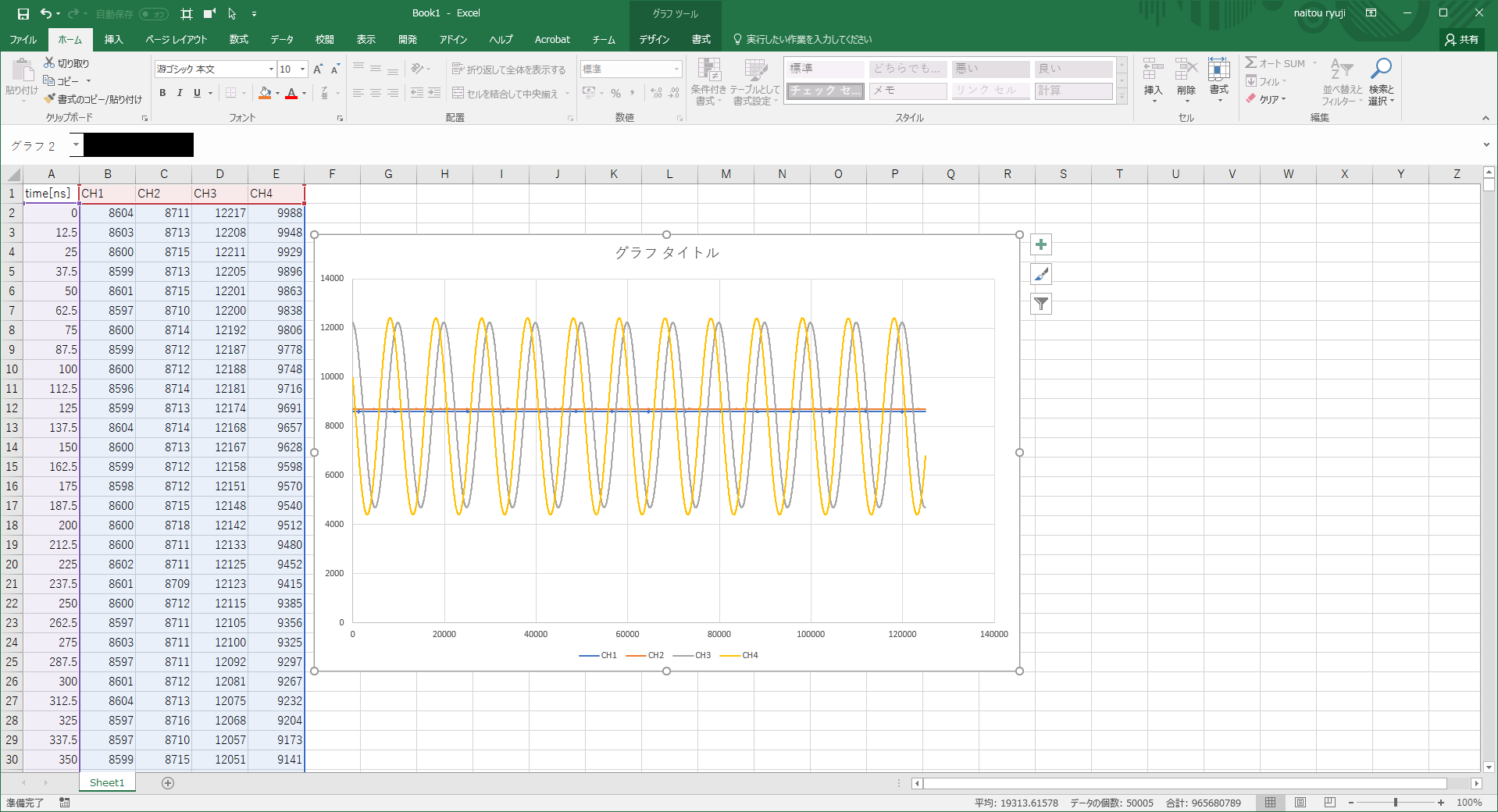Apply bold formatting with B button
The width and height of the screenshot is (1498, 812).
[162, 93]
